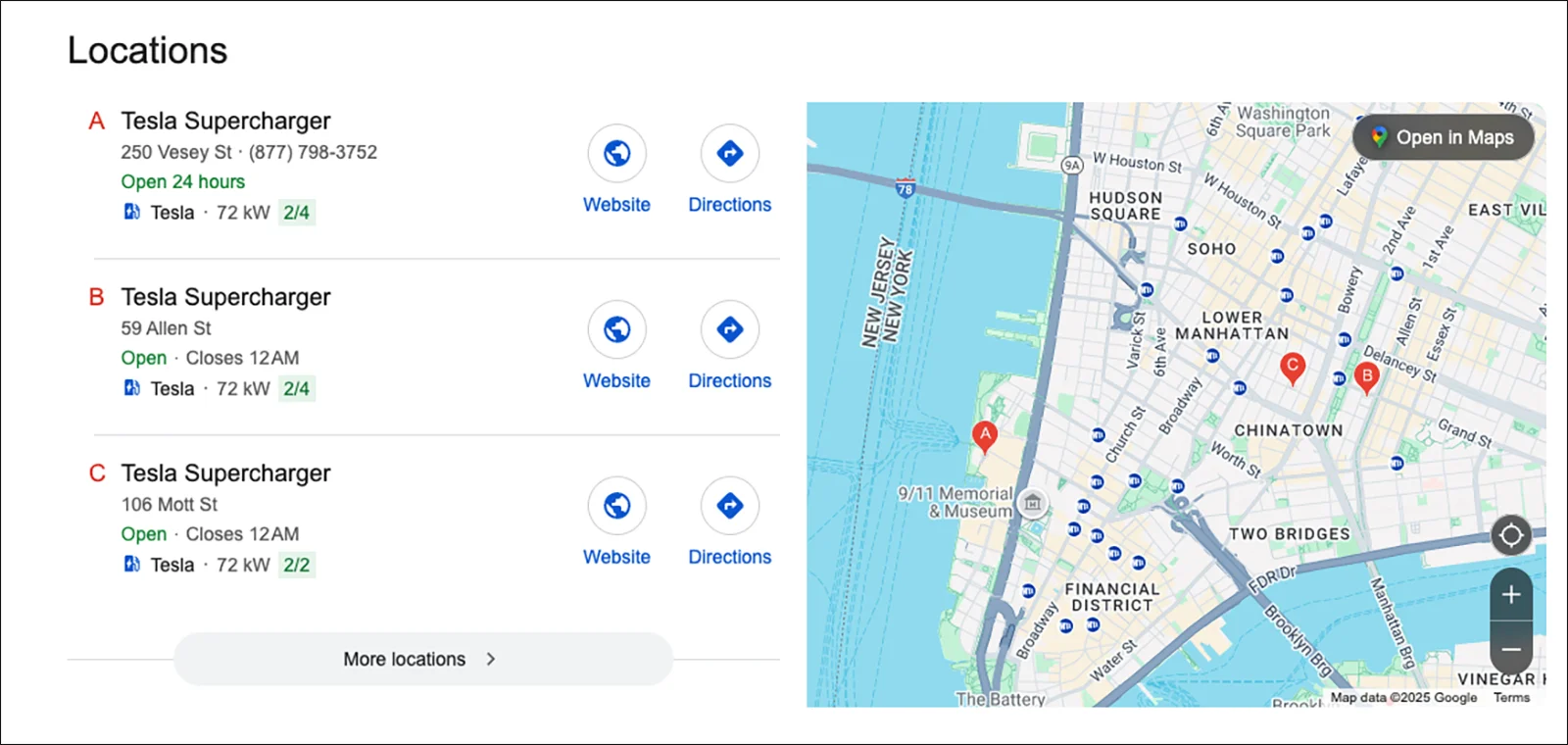
Task: Select red map pin C on map
Action: 1293,368
